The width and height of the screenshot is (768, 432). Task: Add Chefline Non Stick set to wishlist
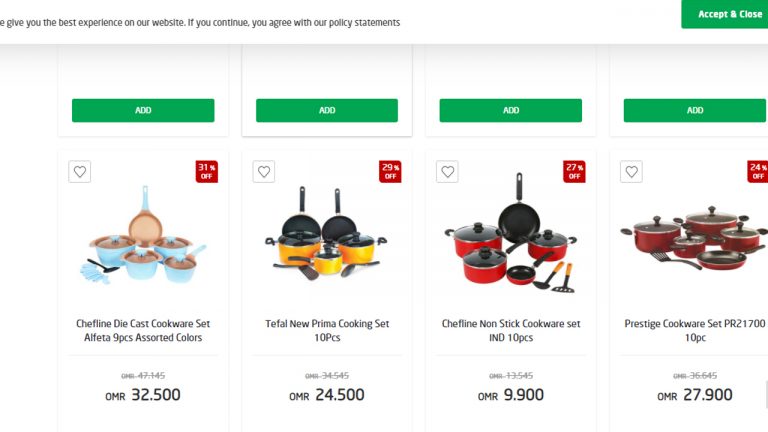(447, 172)
